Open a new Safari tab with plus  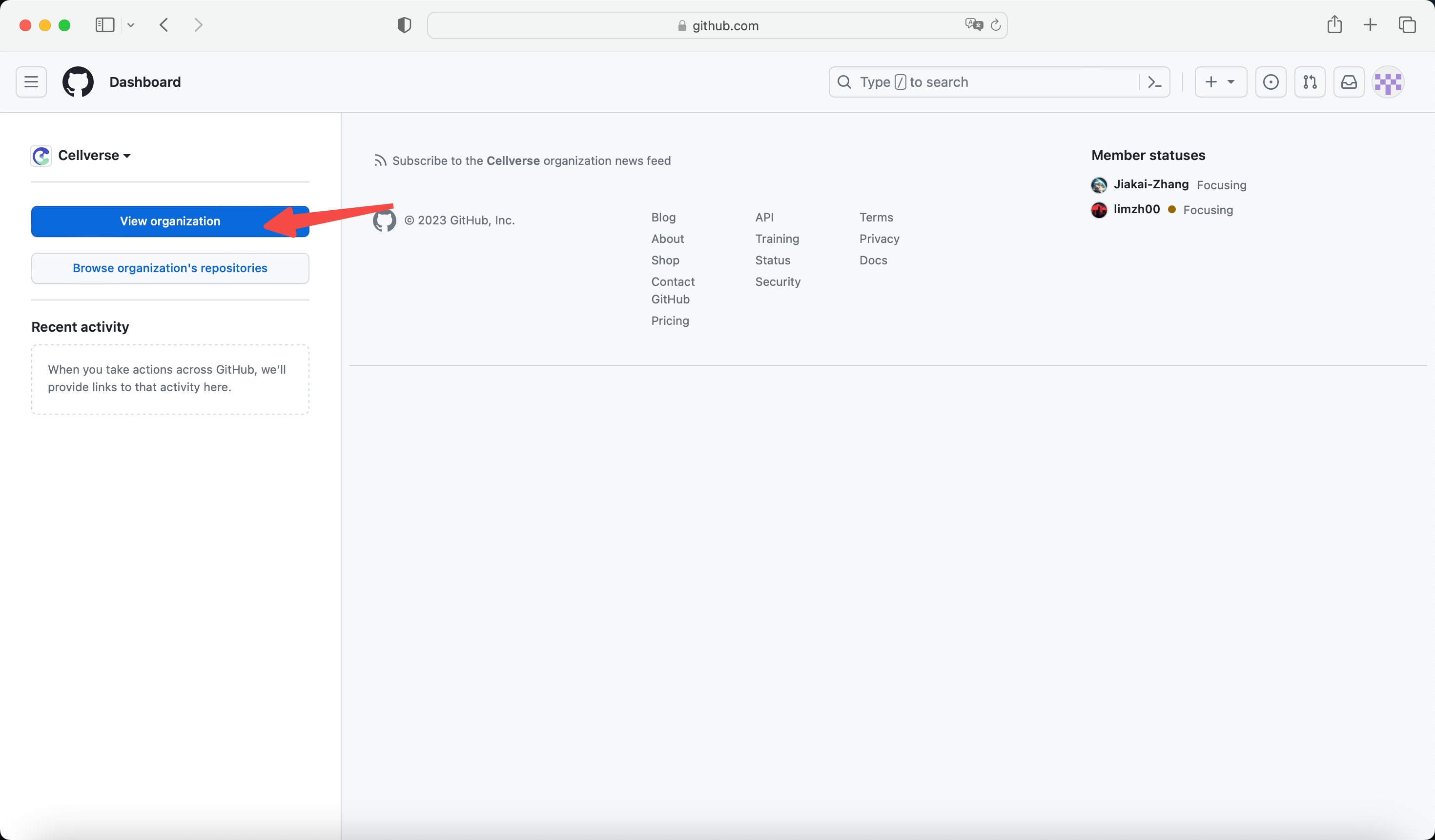point(1371,25)
